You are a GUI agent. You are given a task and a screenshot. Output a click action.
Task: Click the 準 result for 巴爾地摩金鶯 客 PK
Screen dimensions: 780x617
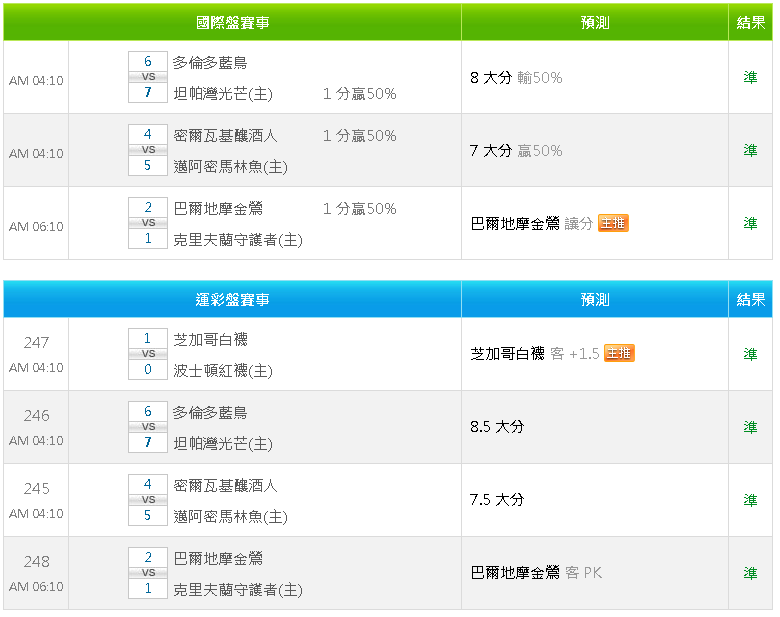(x=750, y=573)
